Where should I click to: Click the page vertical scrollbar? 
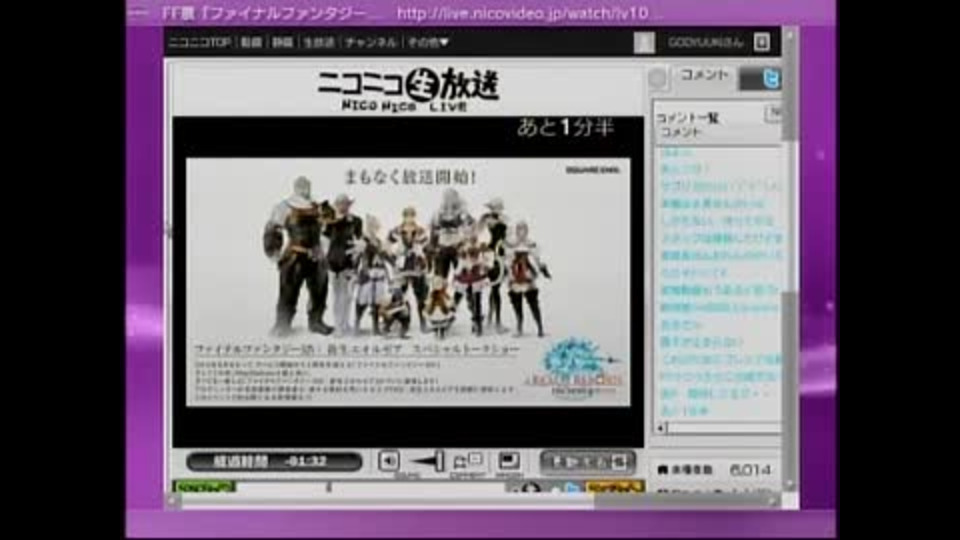(789, 257)
